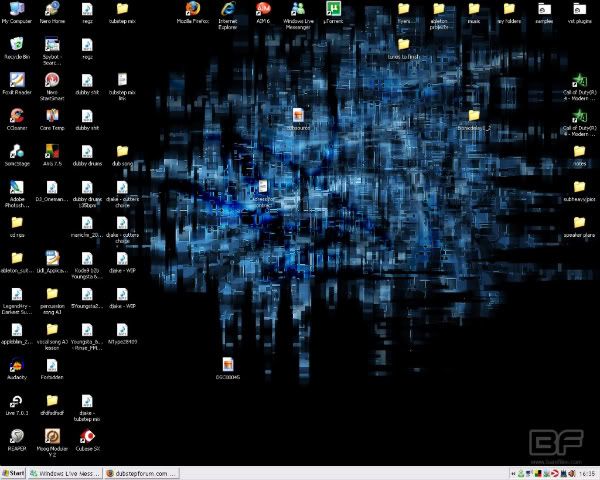Launch Ableton Live 7.0.1 shortcut
The width and height of the screenshot is (600, 480).
(16, 405)
